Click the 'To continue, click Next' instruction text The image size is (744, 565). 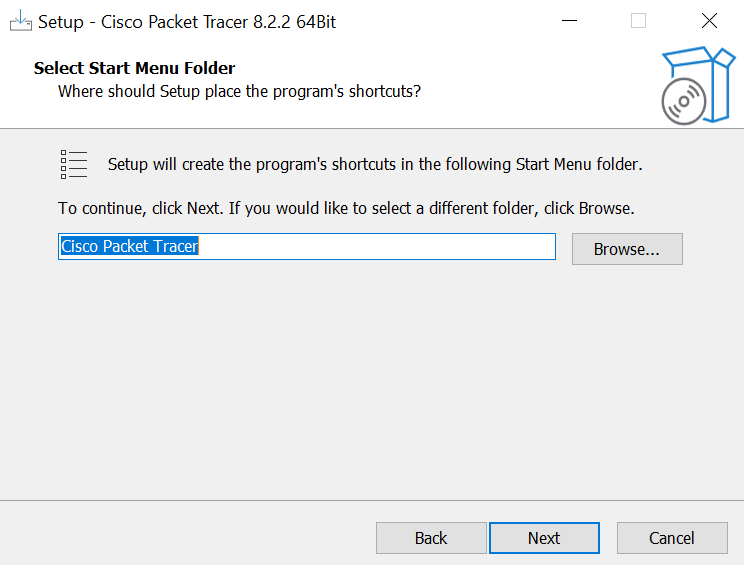click(x=346, y=209)
